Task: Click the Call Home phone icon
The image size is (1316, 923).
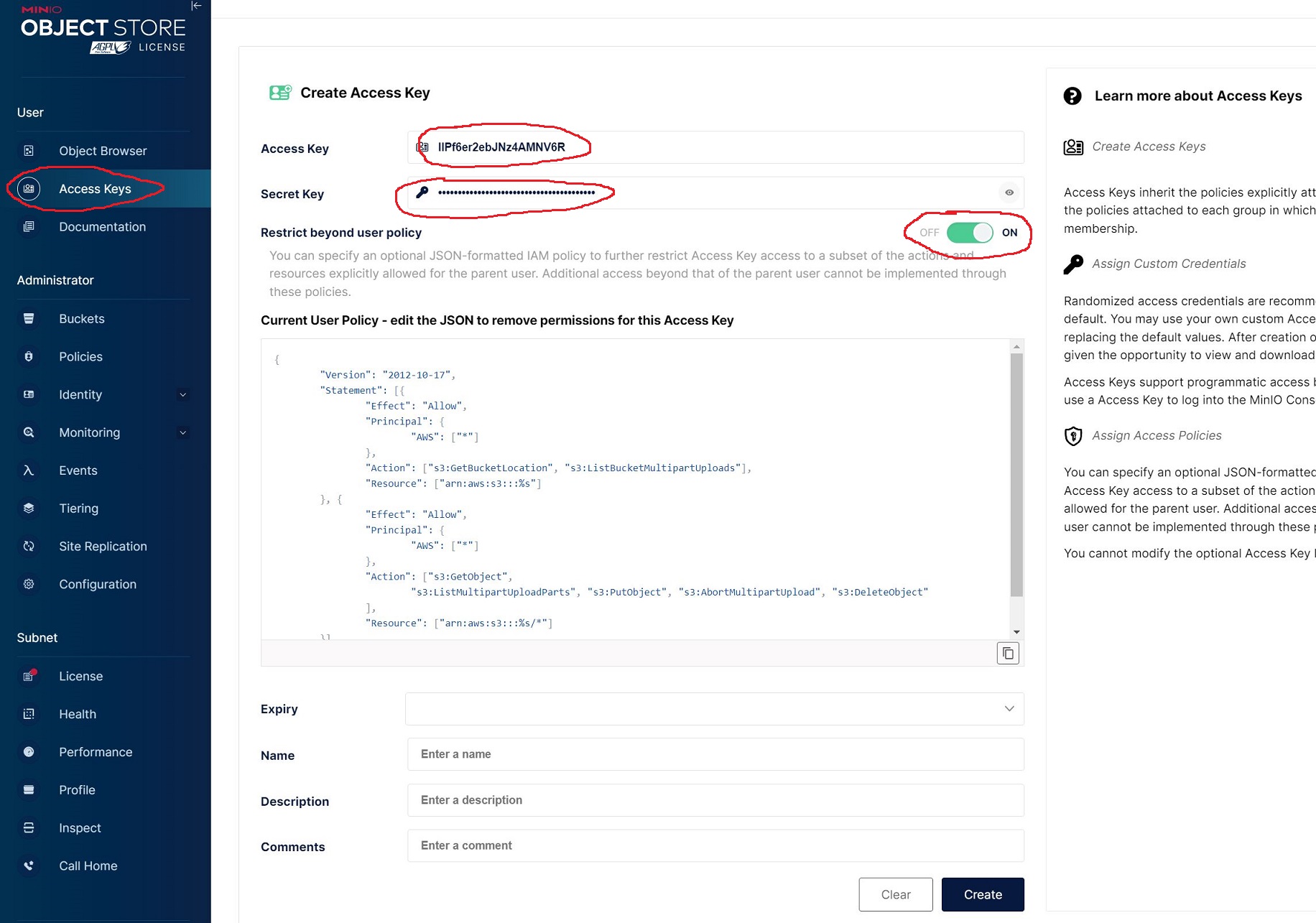Action: pos(29,866)
